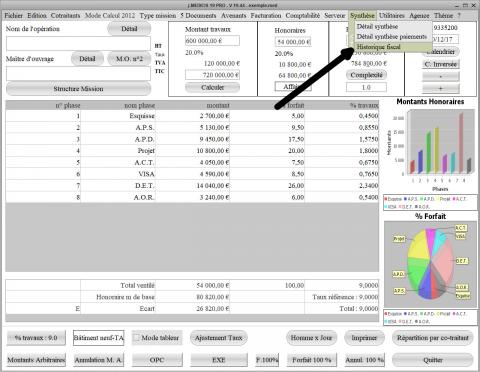Viewport: 480px width, 372px height.
Task: Click the Forfait 100 % button
Action: click(312, 360)
